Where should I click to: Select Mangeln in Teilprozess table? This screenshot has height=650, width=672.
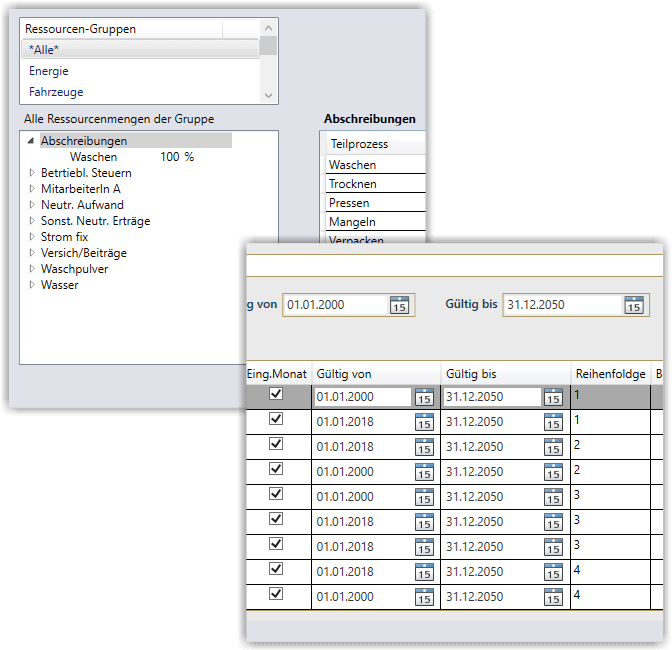pos(375,222)
